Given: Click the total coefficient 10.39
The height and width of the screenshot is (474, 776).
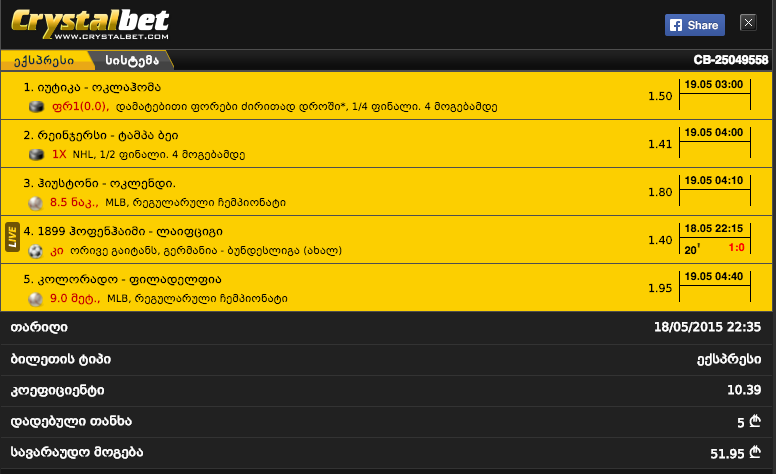Looking at the screenshot, I should click(743, 390).
